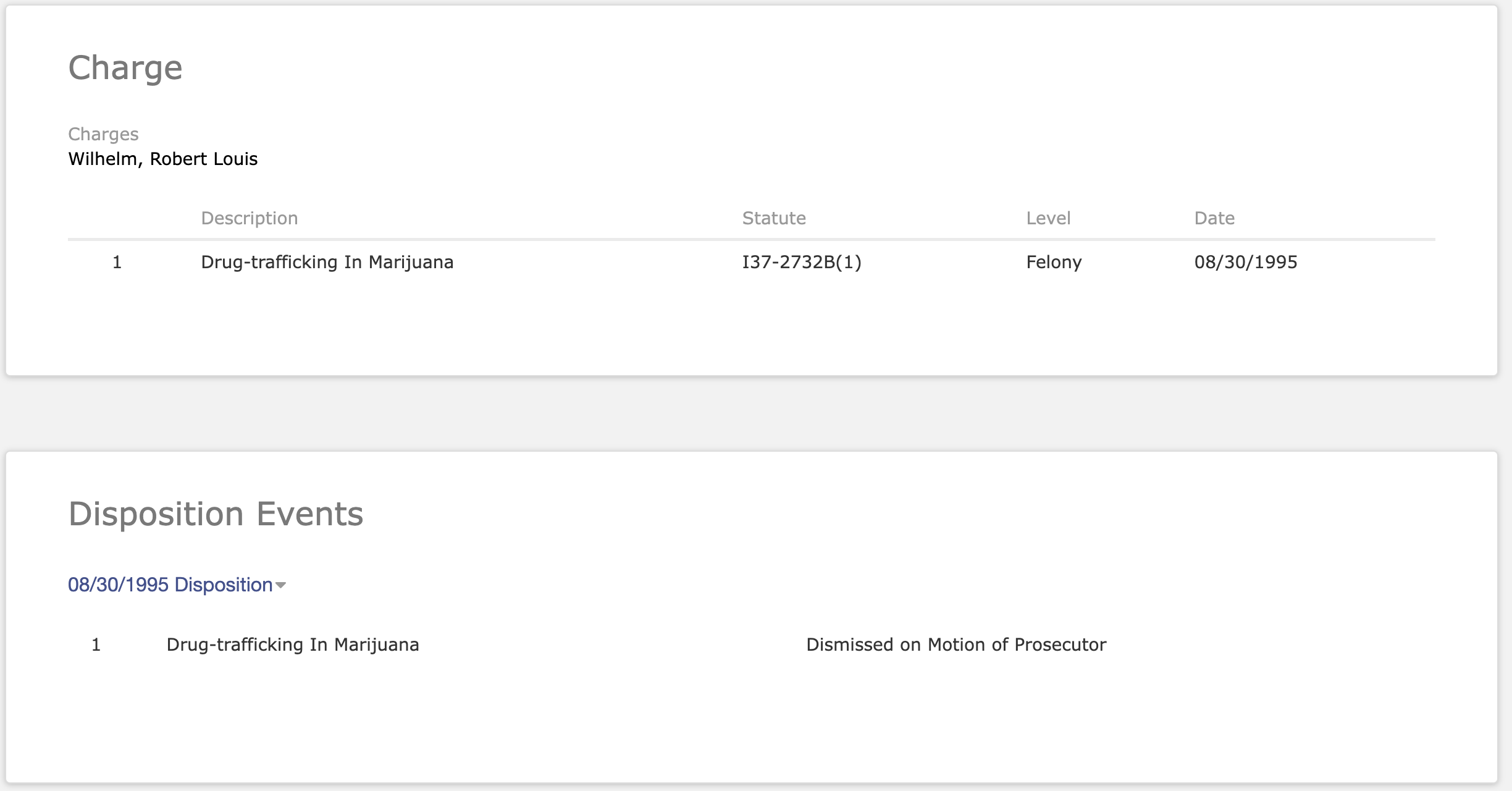
Task: Click statute I37-2732B(1)
Action: click(x=802, y=262)
